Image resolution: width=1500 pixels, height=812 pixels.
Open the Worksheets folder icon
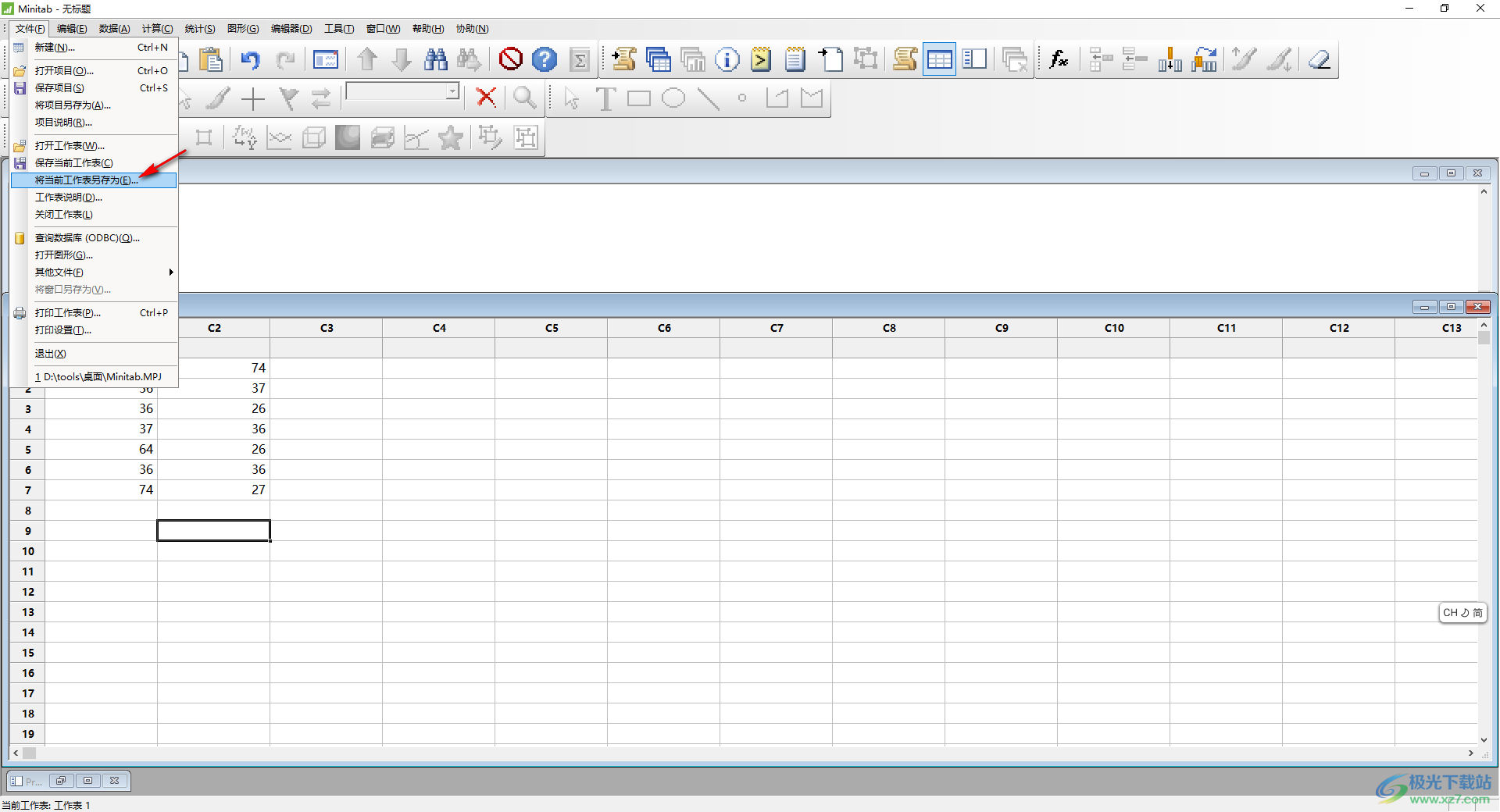coord(659,59)
